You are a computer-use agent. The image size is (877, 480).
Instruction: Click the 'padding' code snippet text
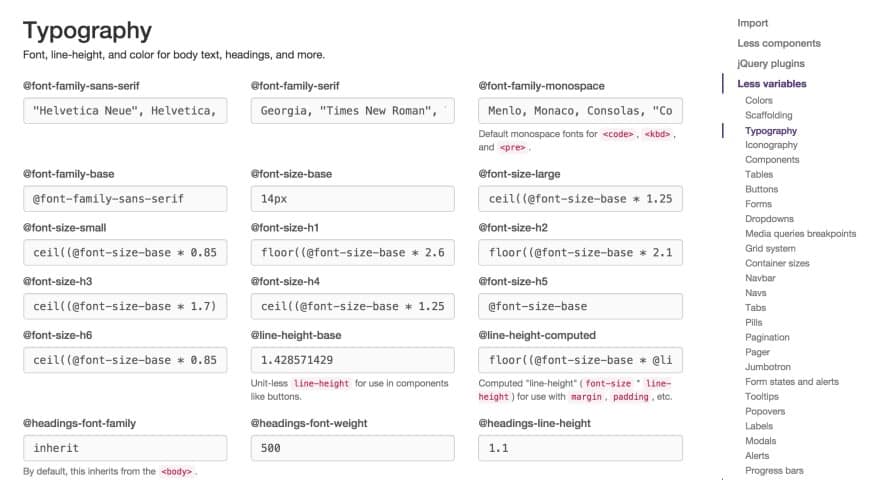pyautogui.click(x=630, y=397)
